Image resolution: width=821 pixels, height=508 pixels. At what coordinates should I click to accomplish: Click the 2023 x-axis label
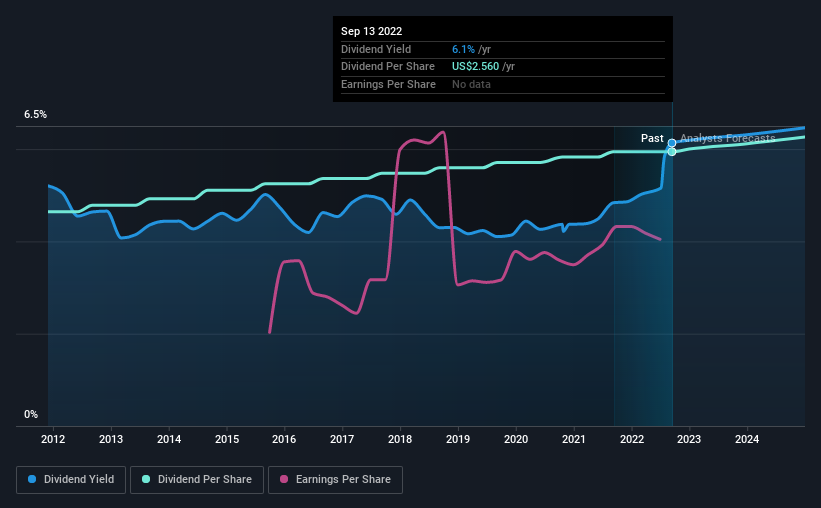pos(689,439)
